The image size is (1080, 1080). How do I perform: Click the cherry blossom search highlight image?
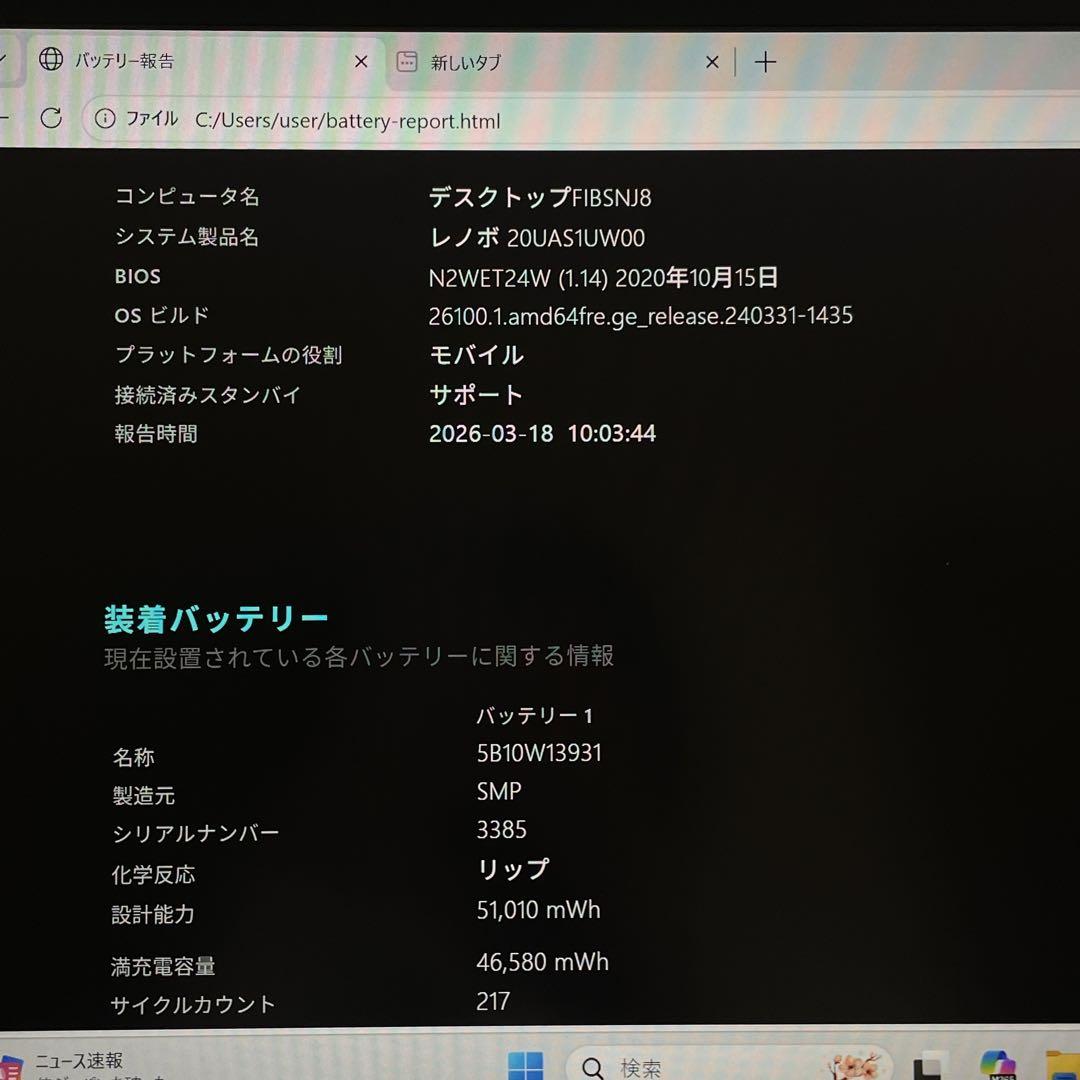coord(854,1066)
